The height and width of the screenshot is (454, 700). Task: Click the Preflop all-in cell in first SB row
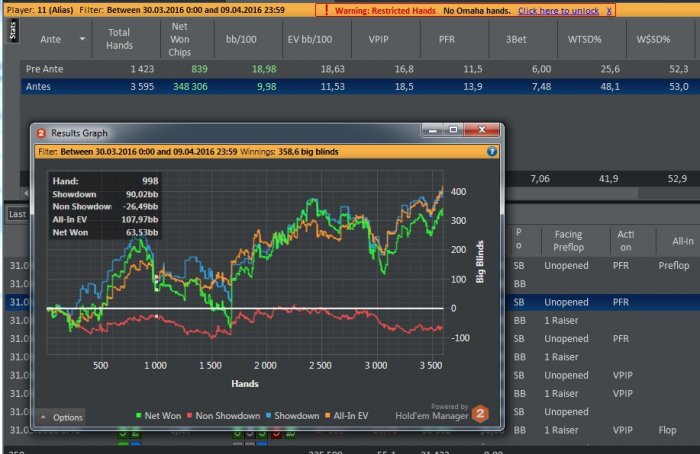pyautogui.click(x=674, y=266)
